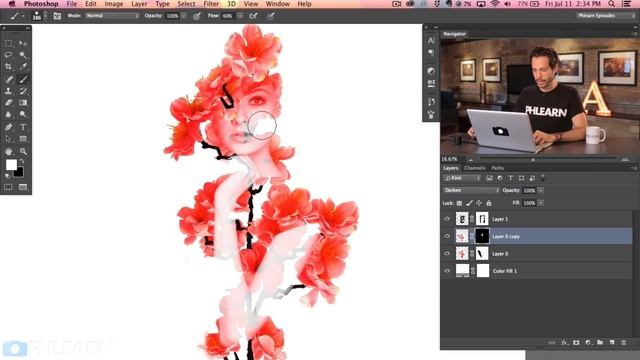
Task: Select the Blur tool
Action: click(x=8, y=115)
